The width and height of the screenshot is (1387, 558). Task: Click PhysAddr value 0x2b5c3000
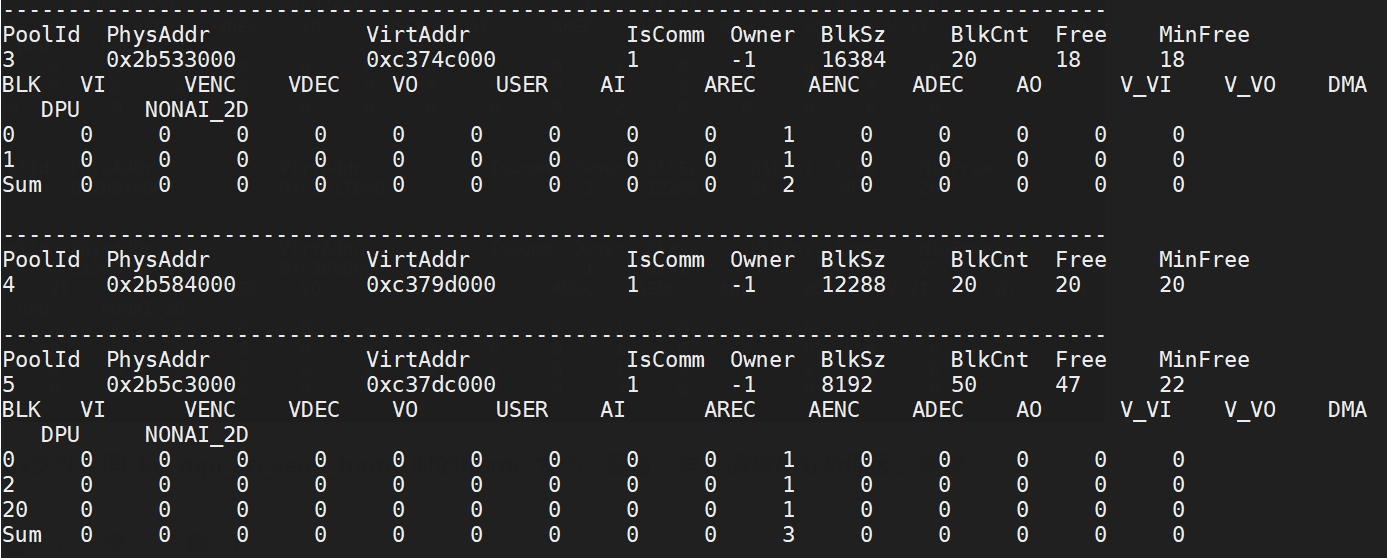171,385
